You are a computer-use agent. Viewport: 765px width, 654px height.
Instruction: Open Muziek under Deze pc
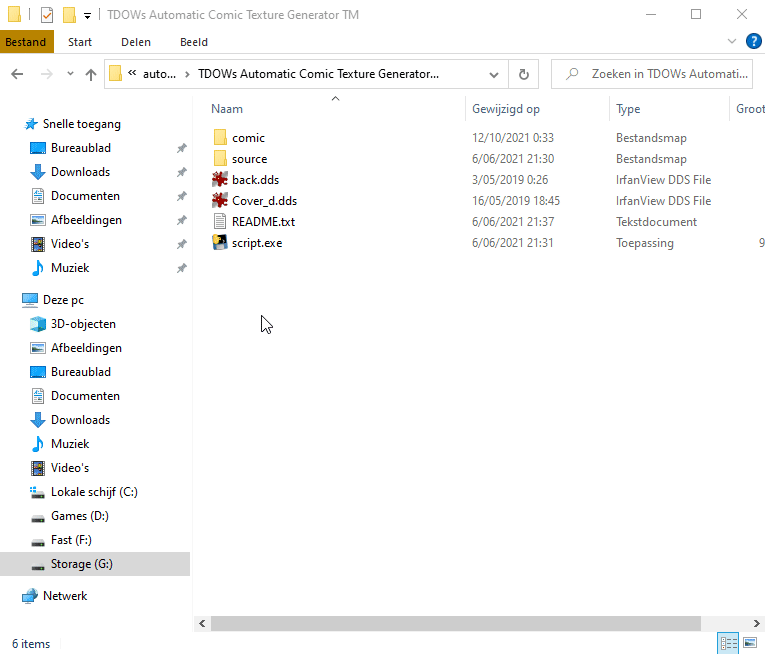pyautogui.click(x=70, y=443)
